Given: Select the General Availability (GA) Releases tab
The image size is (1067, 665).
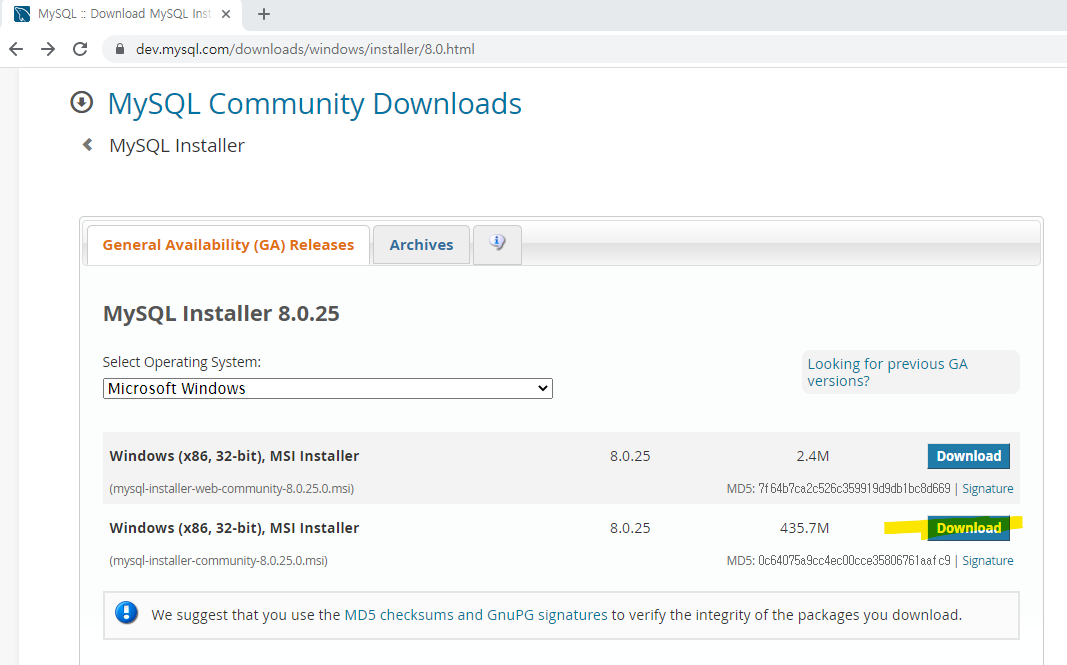Looking at the screenshot, I should (228, 245).
